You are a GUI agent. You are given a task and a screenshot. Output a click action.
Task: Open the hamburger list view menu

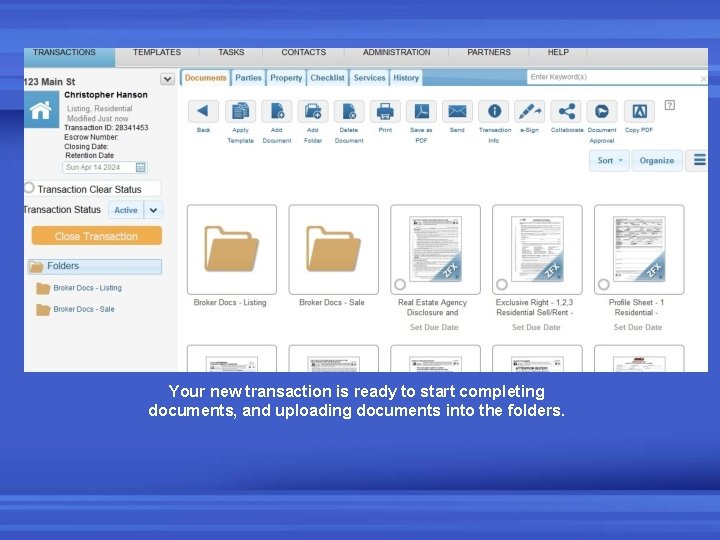tap(698, 160)
